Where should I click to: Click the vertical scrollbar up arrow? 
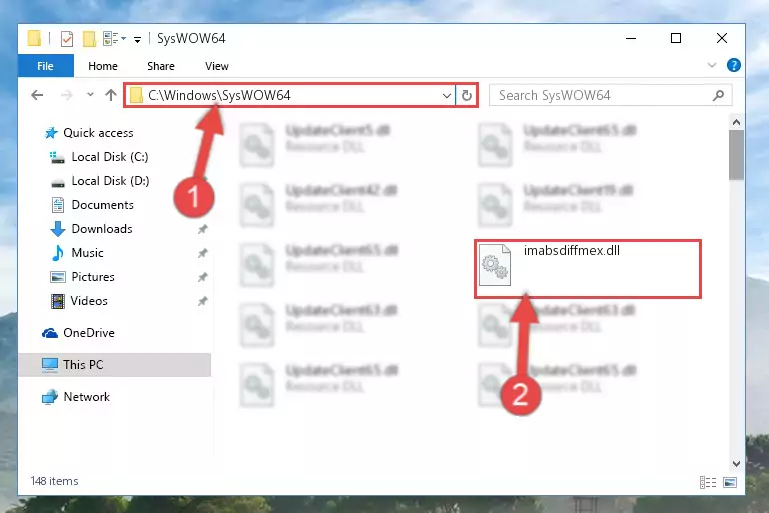coord(736,122)
